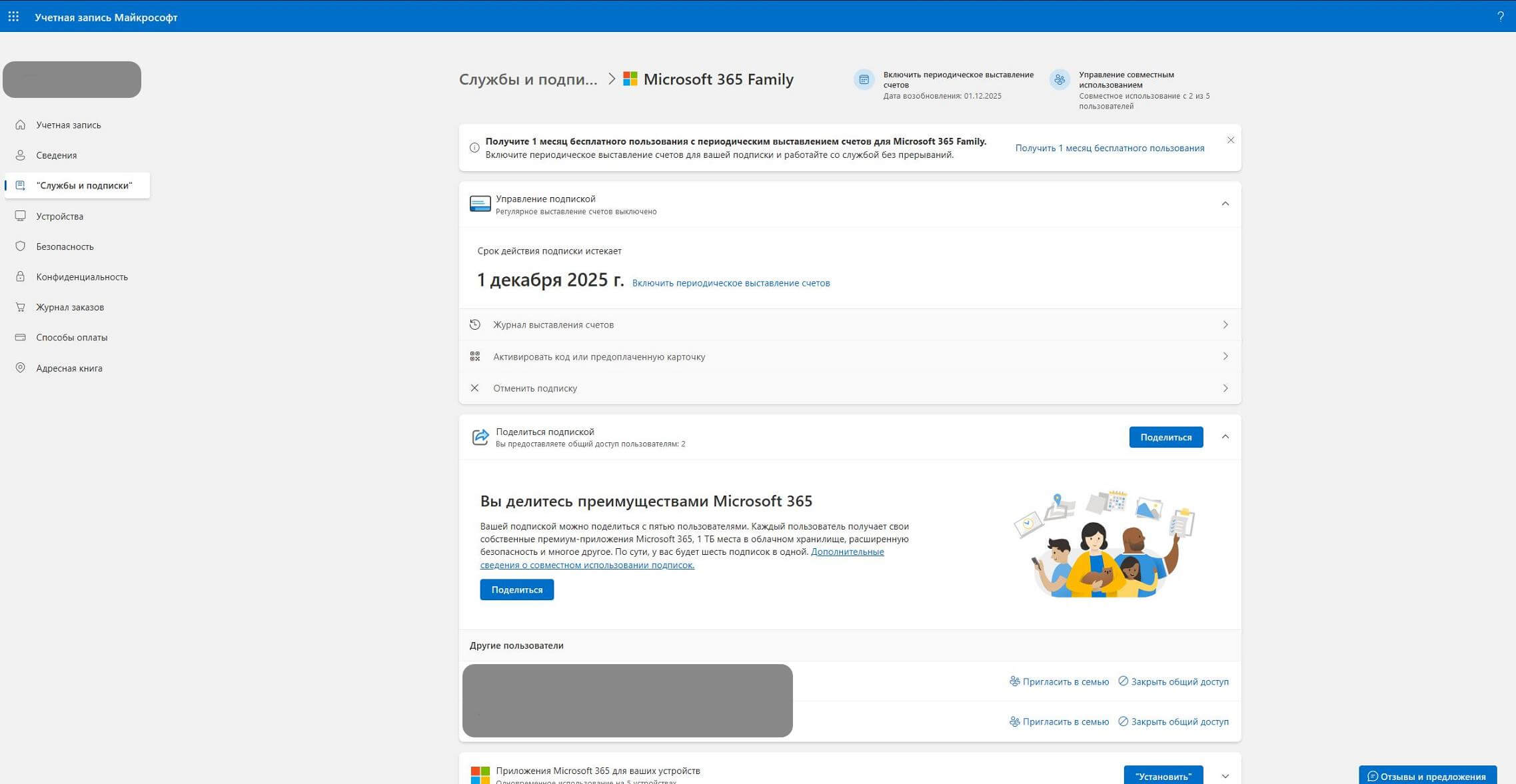
Task: Collapse the Поделиться подпиской section
Action: tap(1225, 437)
